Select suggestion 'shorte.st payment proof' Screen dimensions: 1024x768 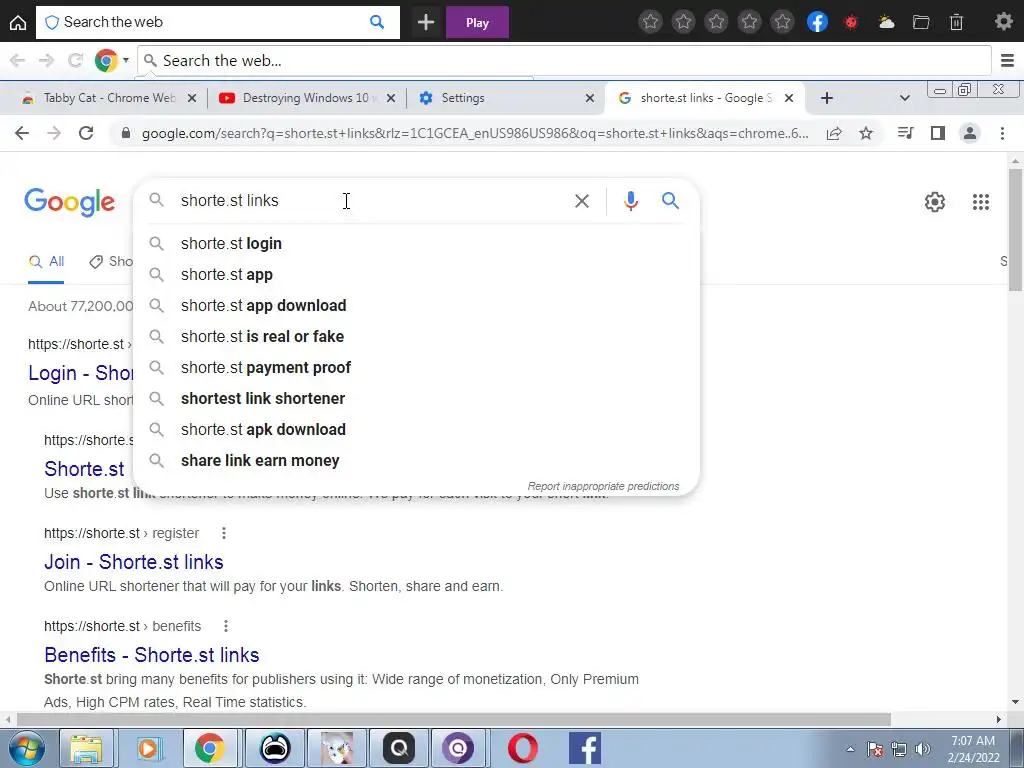point(416,368)
